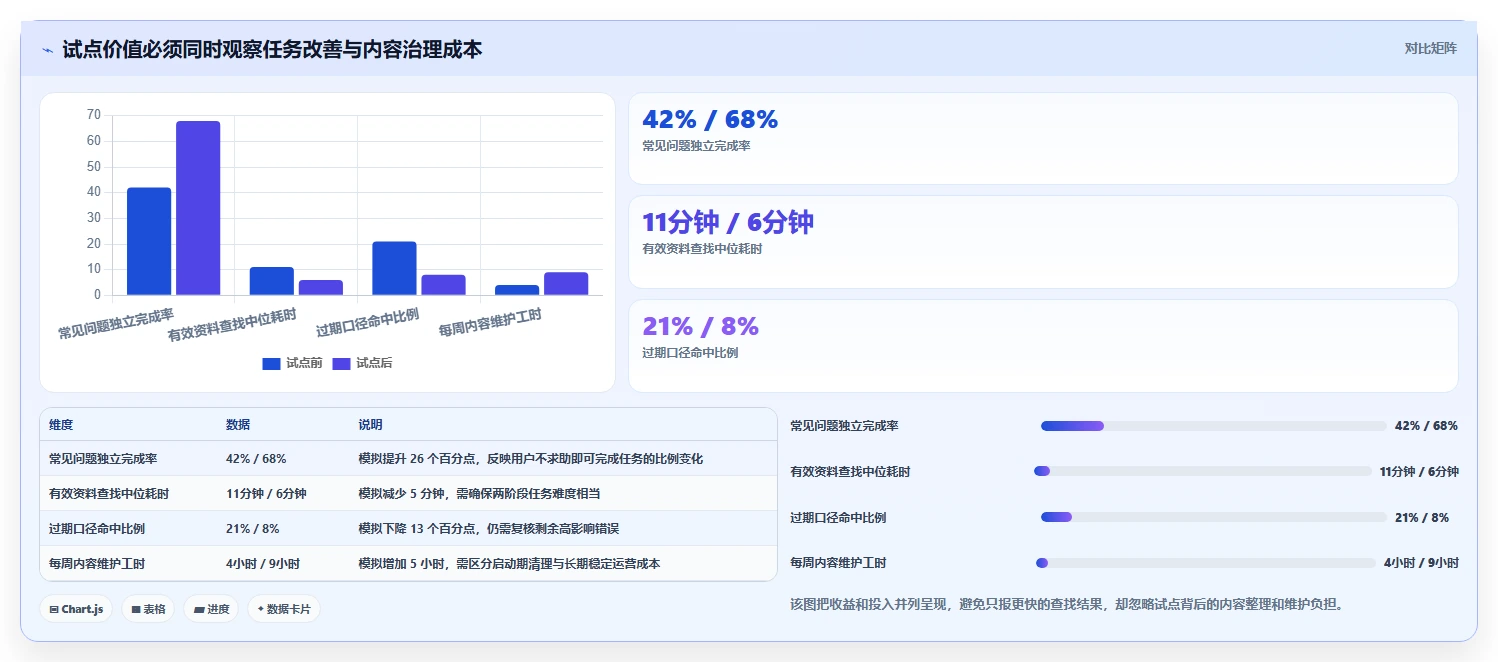This screenshot has height=662, width=1498.
Task: Click table value 4小时 / 9小时
Action: point(263,564)
